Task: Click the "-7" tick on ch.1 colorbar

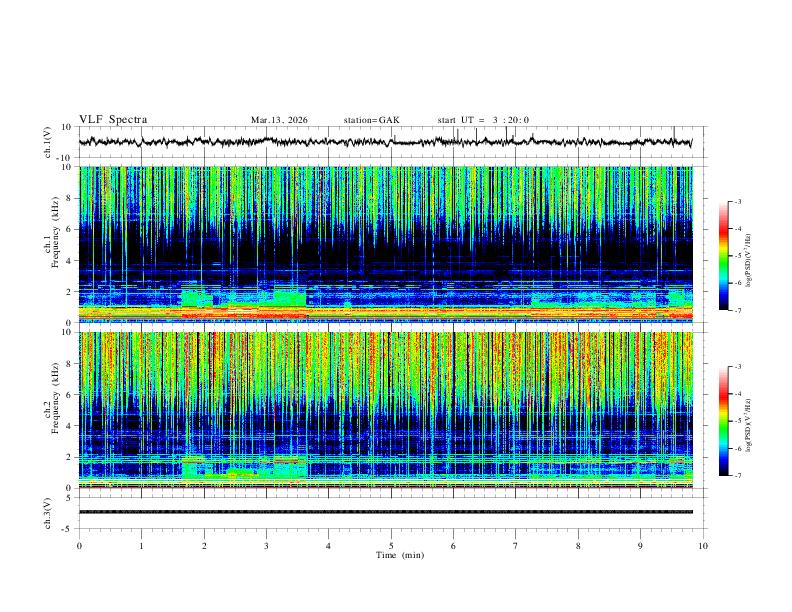Action: [x=738, y=311]
